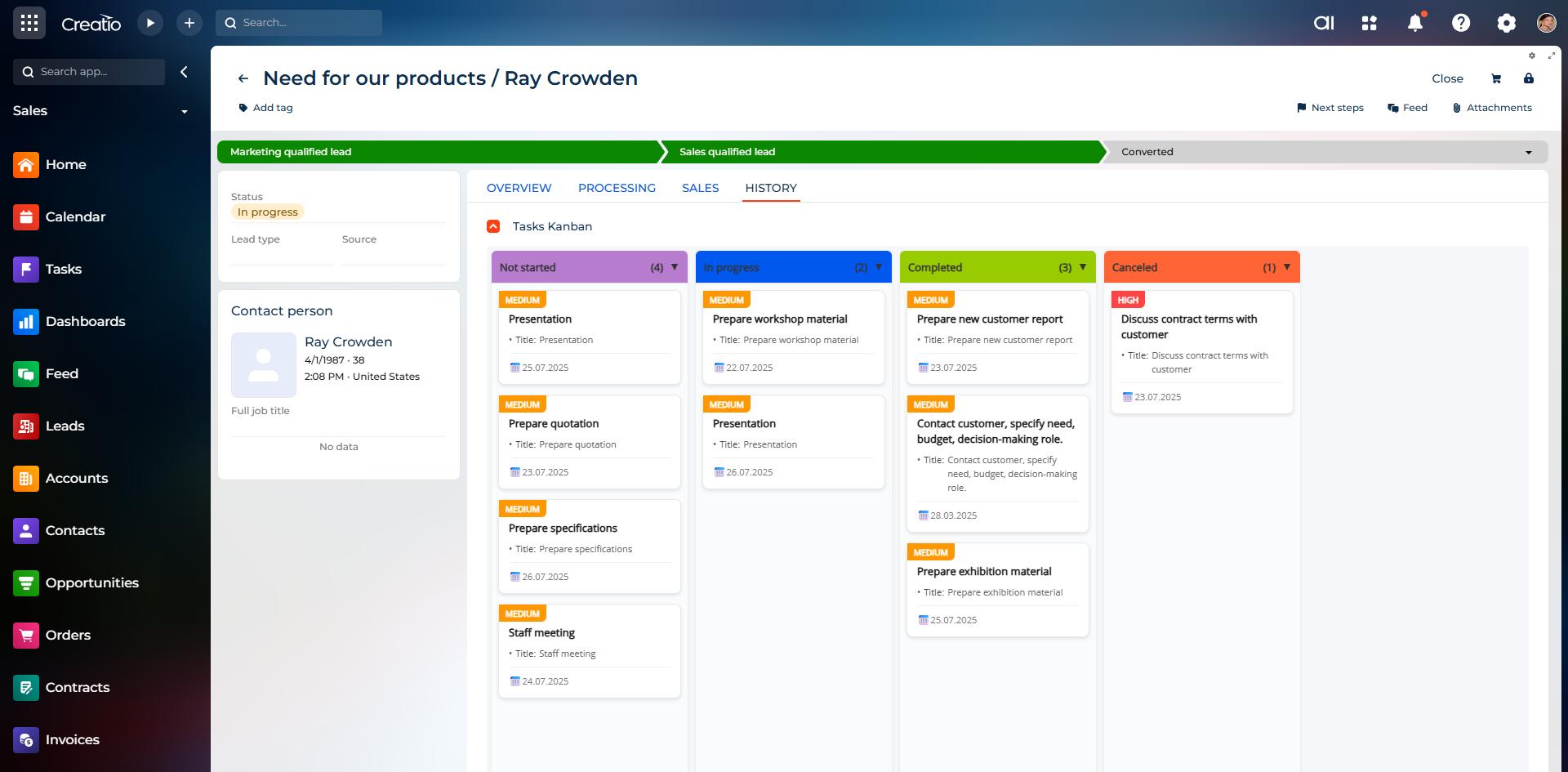Switch to the OVERVIEW tab

point(519,188)
